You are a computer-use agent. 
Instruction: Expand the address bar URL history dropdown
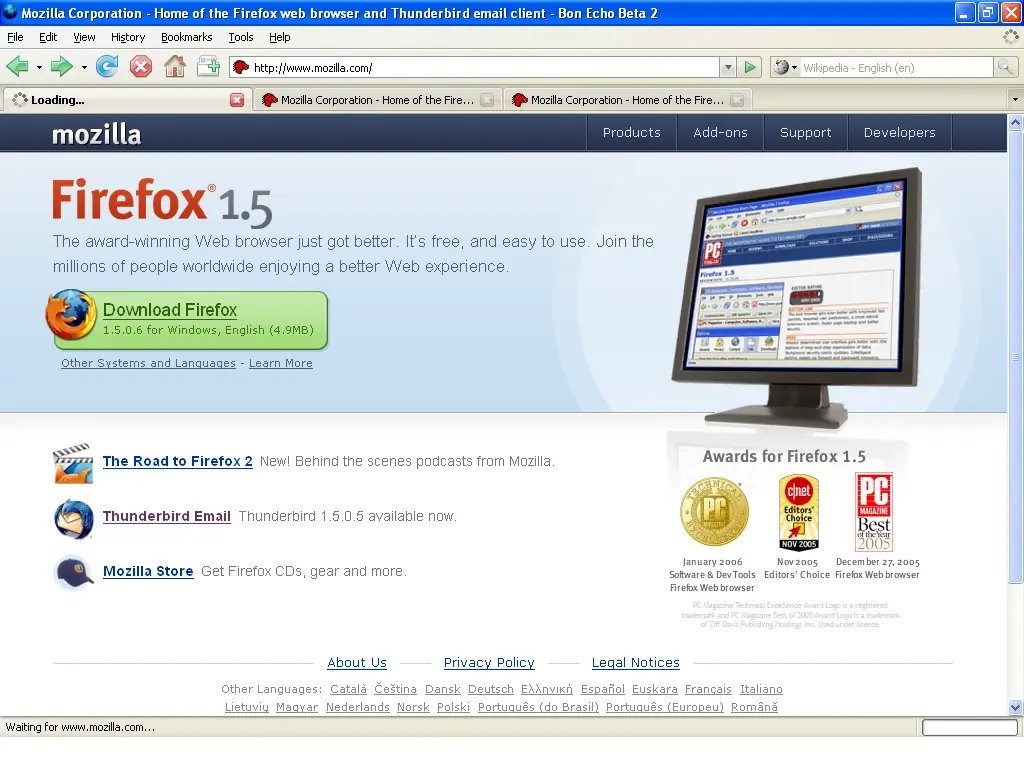(x=728, y=67)
